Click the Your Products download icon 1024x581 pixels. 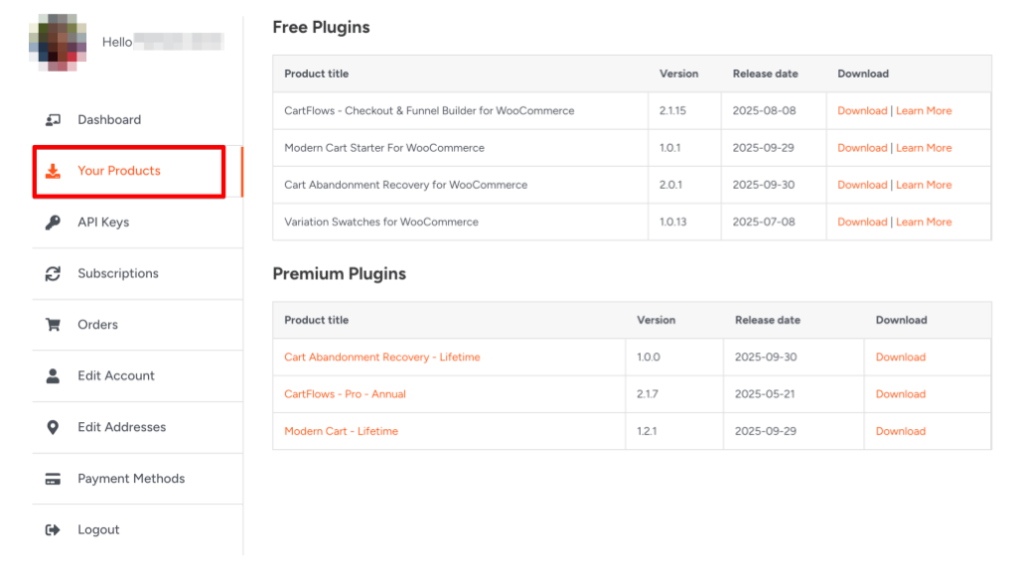53,171
